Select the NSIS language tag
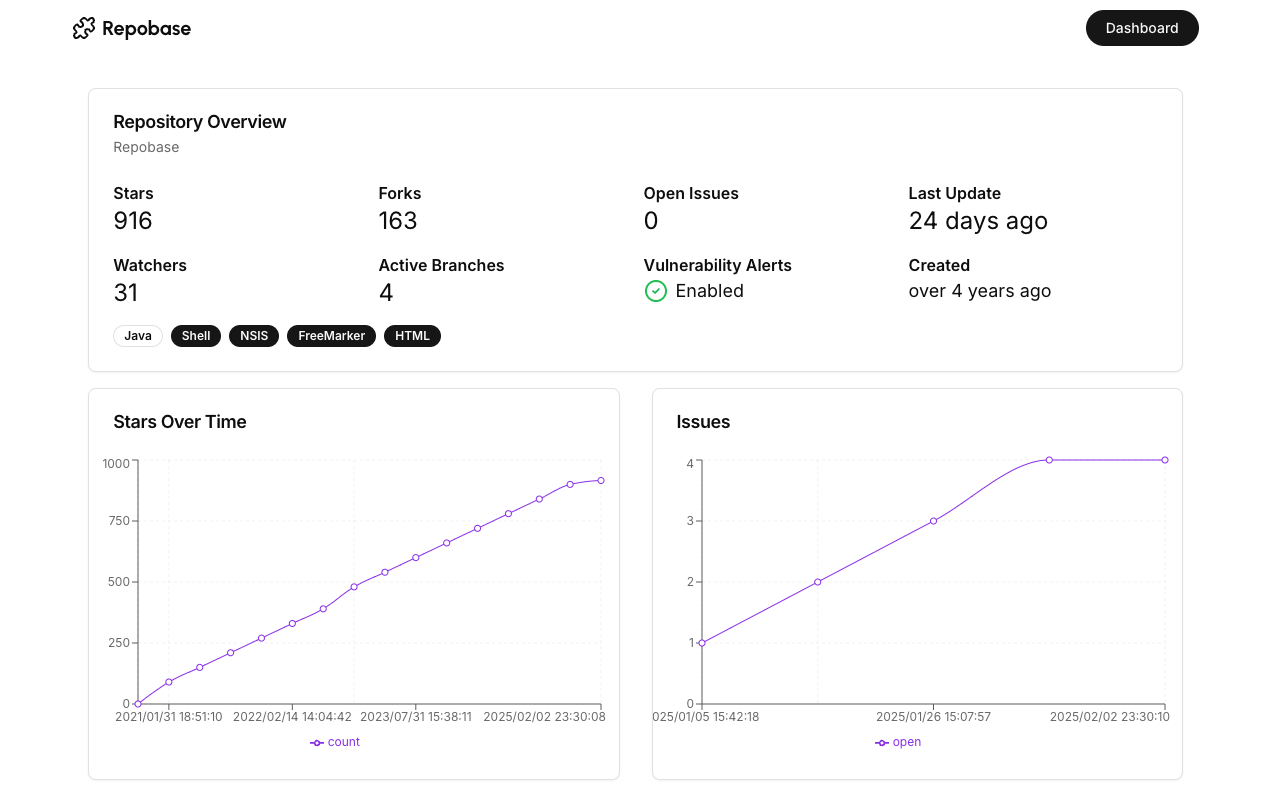The image size is (1287, 808). pos(254,336)
